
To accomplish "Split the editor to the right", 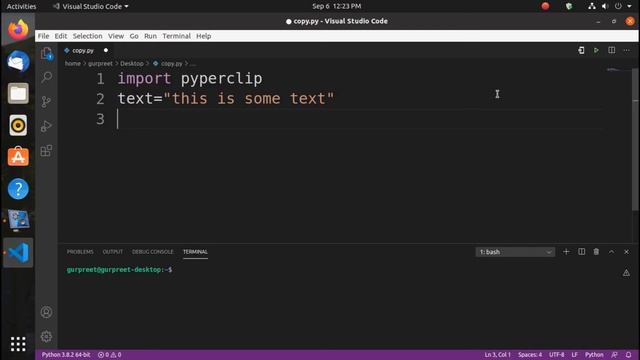I will [x=611, y=50].
